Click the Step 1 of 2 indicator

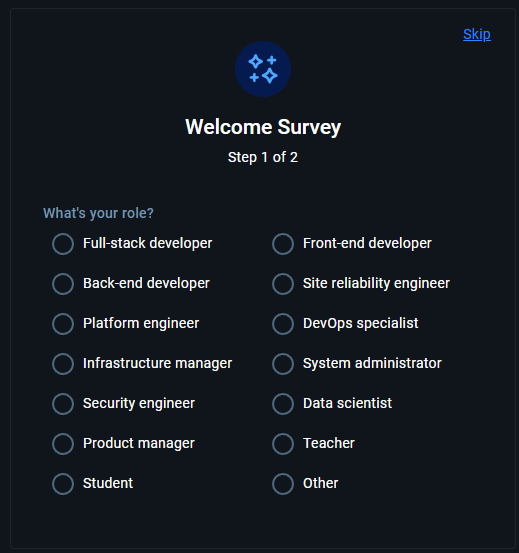pyautogui.click(x=263, y=157)
